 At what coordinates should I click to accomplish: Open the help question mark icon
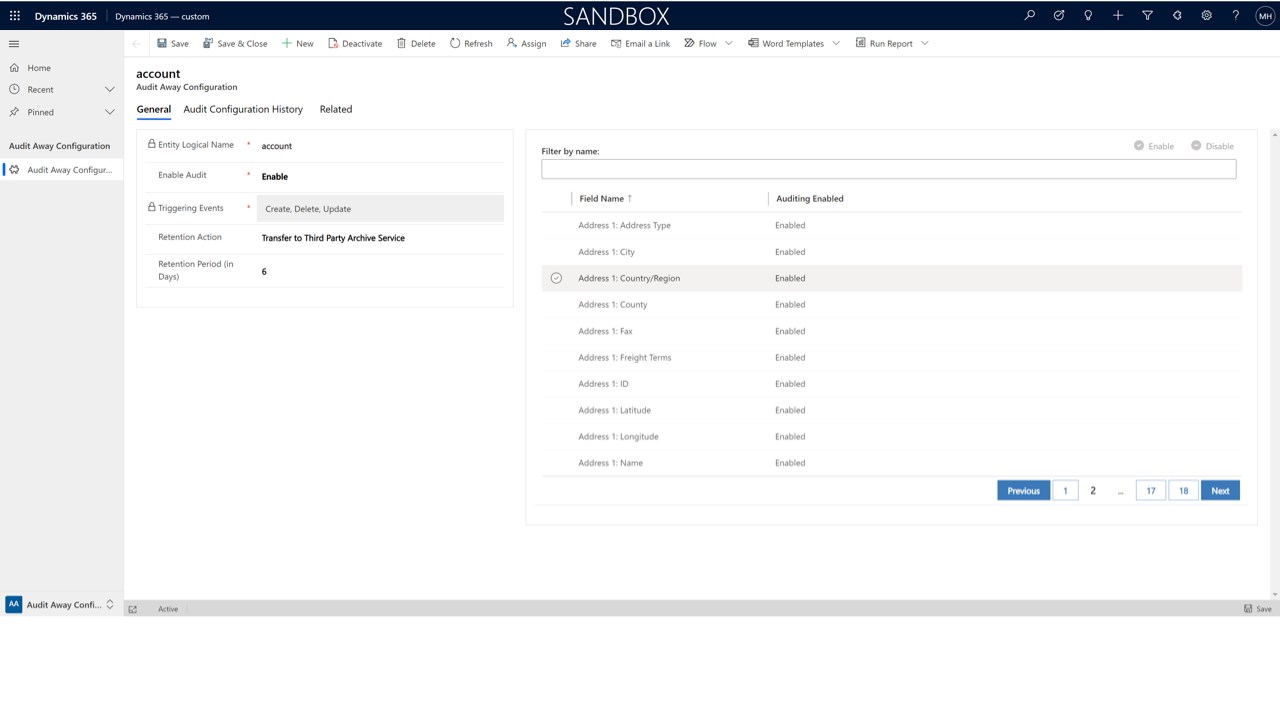coord(1236,16)
